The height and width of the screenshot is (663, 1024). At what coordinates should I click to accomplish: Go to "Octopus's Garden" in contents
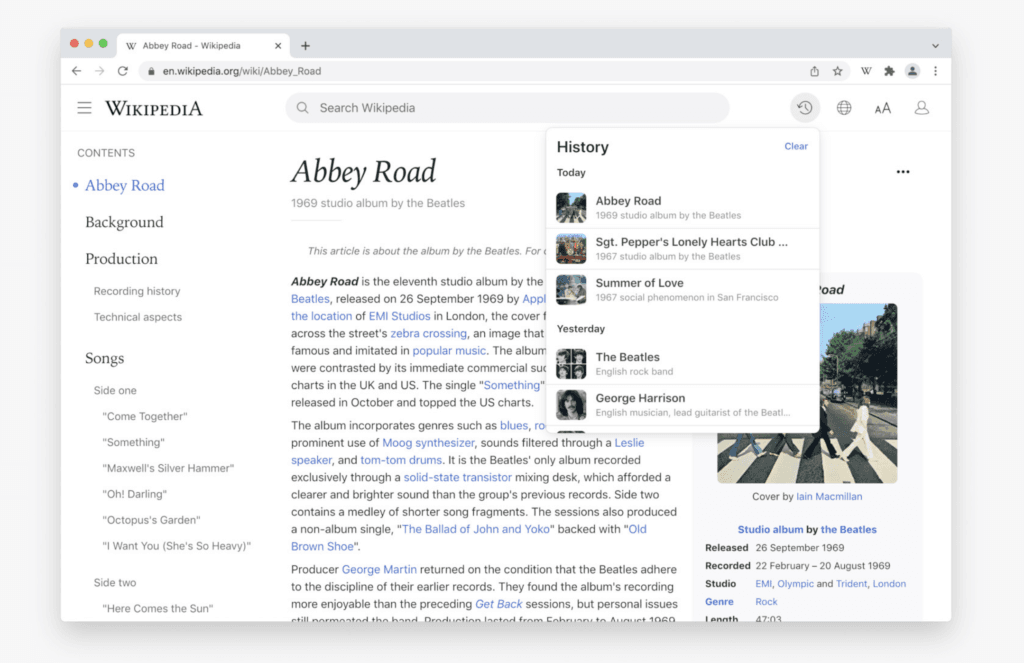(x=152, y=521)
